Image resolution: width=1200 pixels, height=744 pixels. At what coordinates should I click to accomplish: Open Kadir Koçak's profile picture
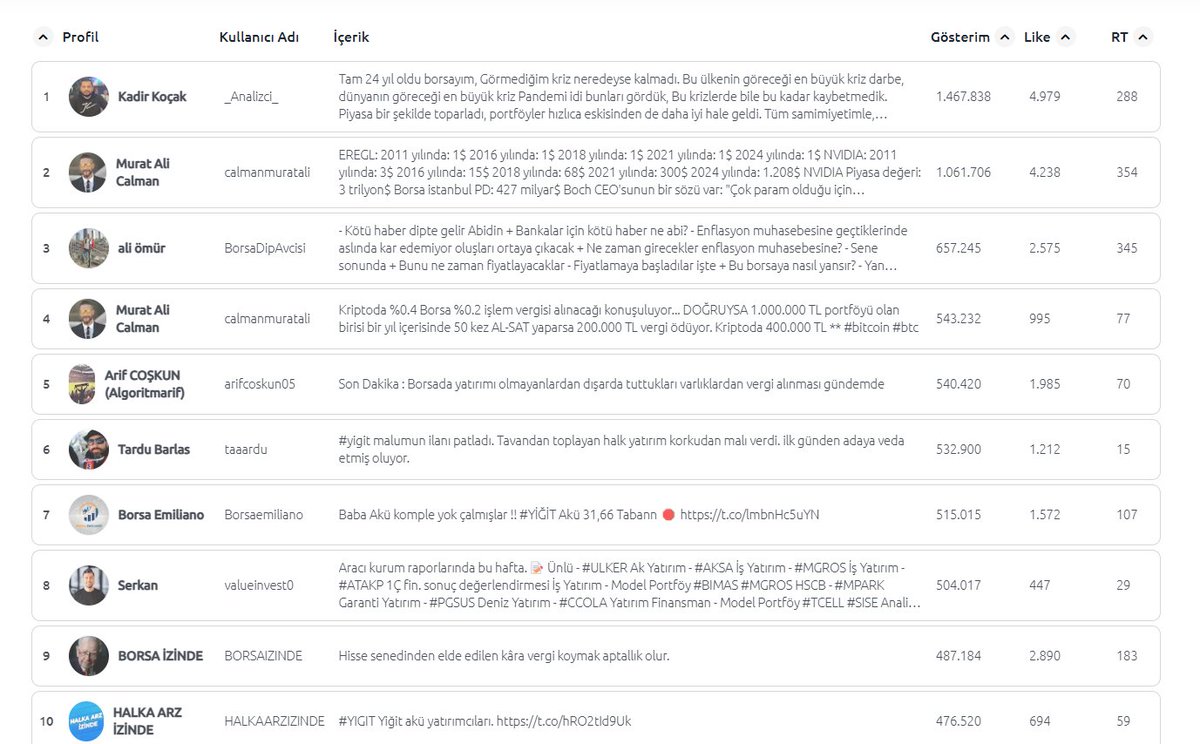pos(89,97)
